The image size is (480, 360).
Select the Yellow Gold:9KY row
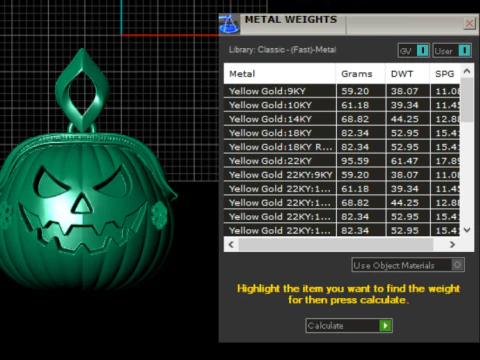(342, 91)
